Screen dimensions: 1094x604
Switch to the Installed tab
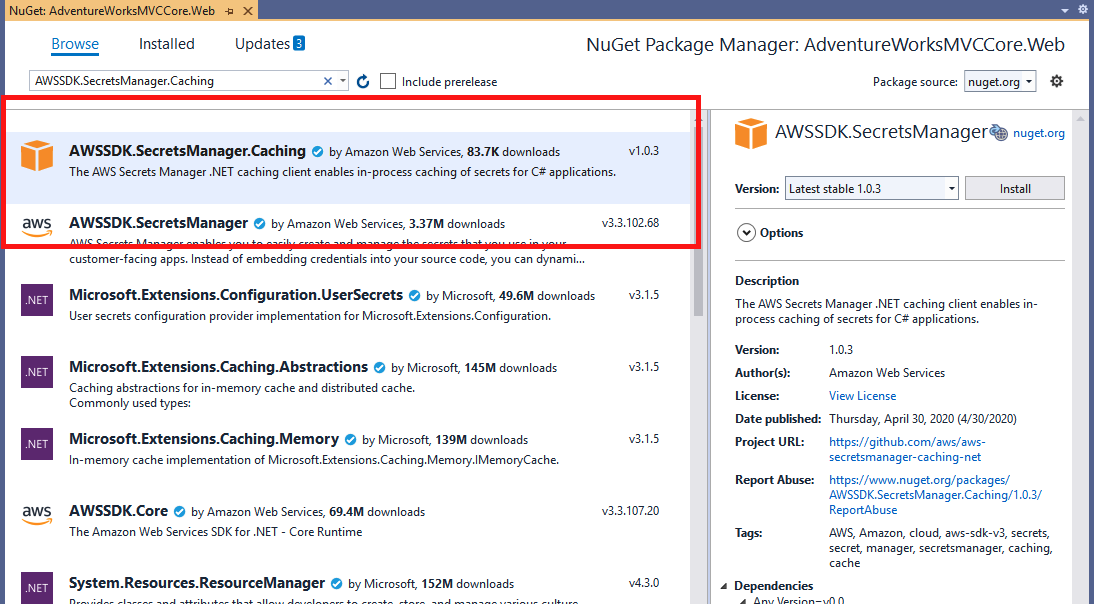point(166,43)
